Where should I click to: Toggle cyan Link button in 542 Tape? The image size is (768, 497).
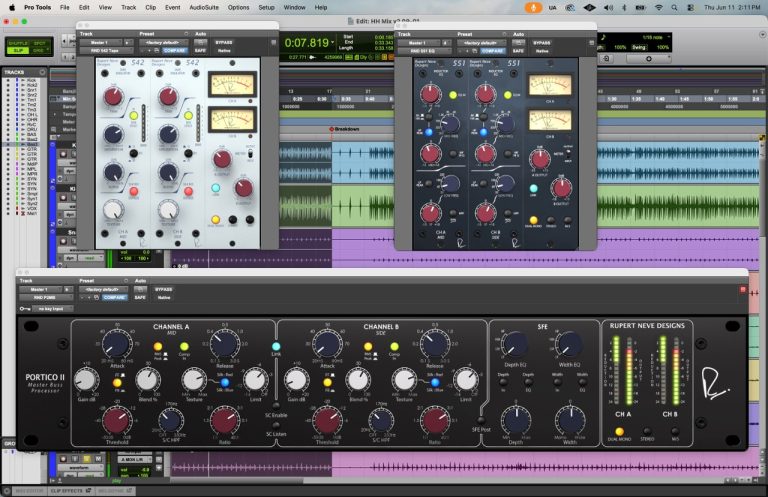pos(216,188)
